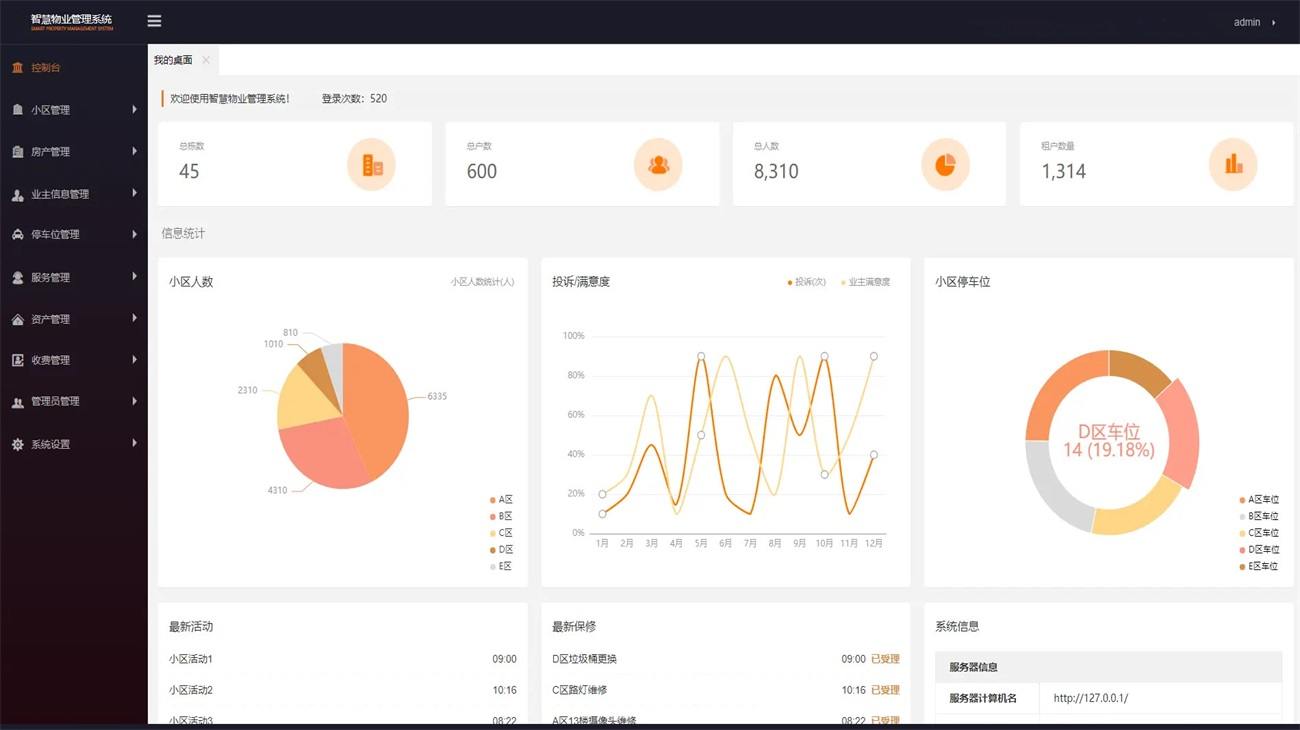Click the hamburger menu icon in the top bar
This screenshot has width=1300, height=730.
pyautogui.click(x=154, y=20)
